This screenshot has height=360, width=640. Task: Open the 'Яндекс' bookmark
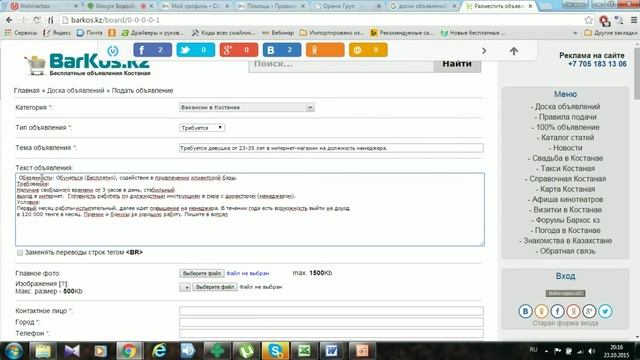(58, 33)
